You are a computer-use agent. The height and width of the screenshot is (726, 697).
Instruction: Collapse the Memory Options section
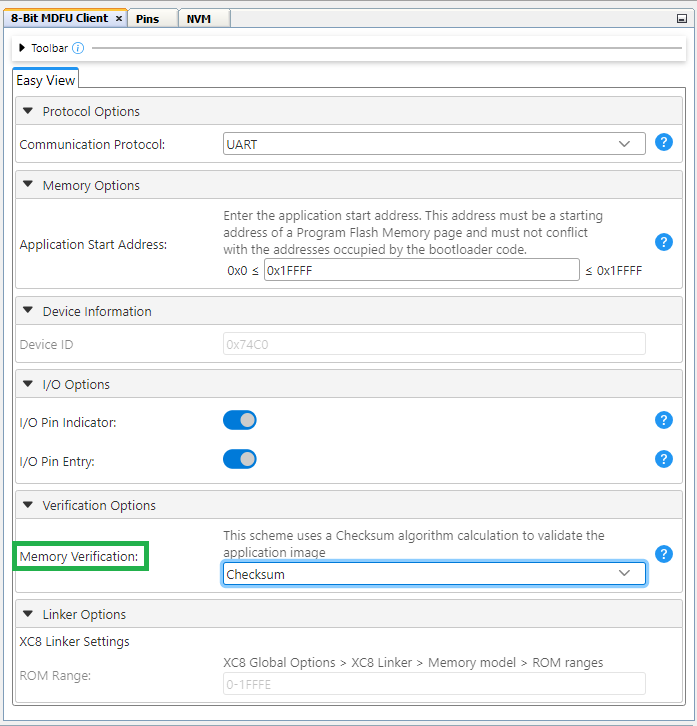coord(28,185)
